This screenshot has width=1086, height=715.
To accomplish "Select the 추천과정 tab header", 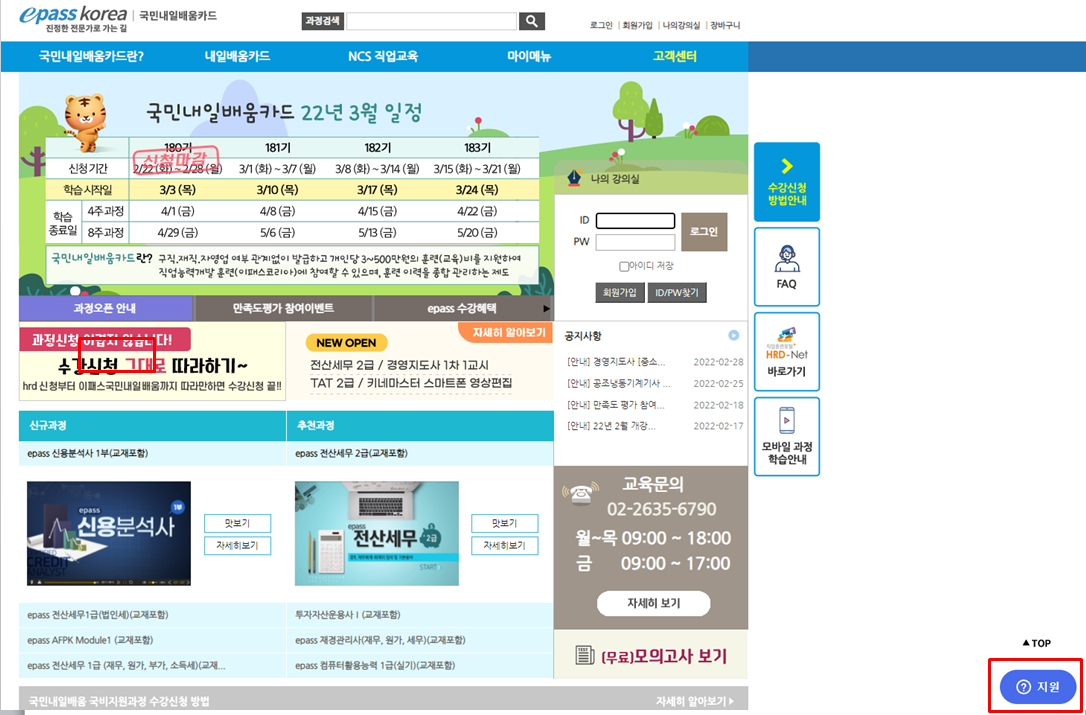I will [x=420, y=426].
